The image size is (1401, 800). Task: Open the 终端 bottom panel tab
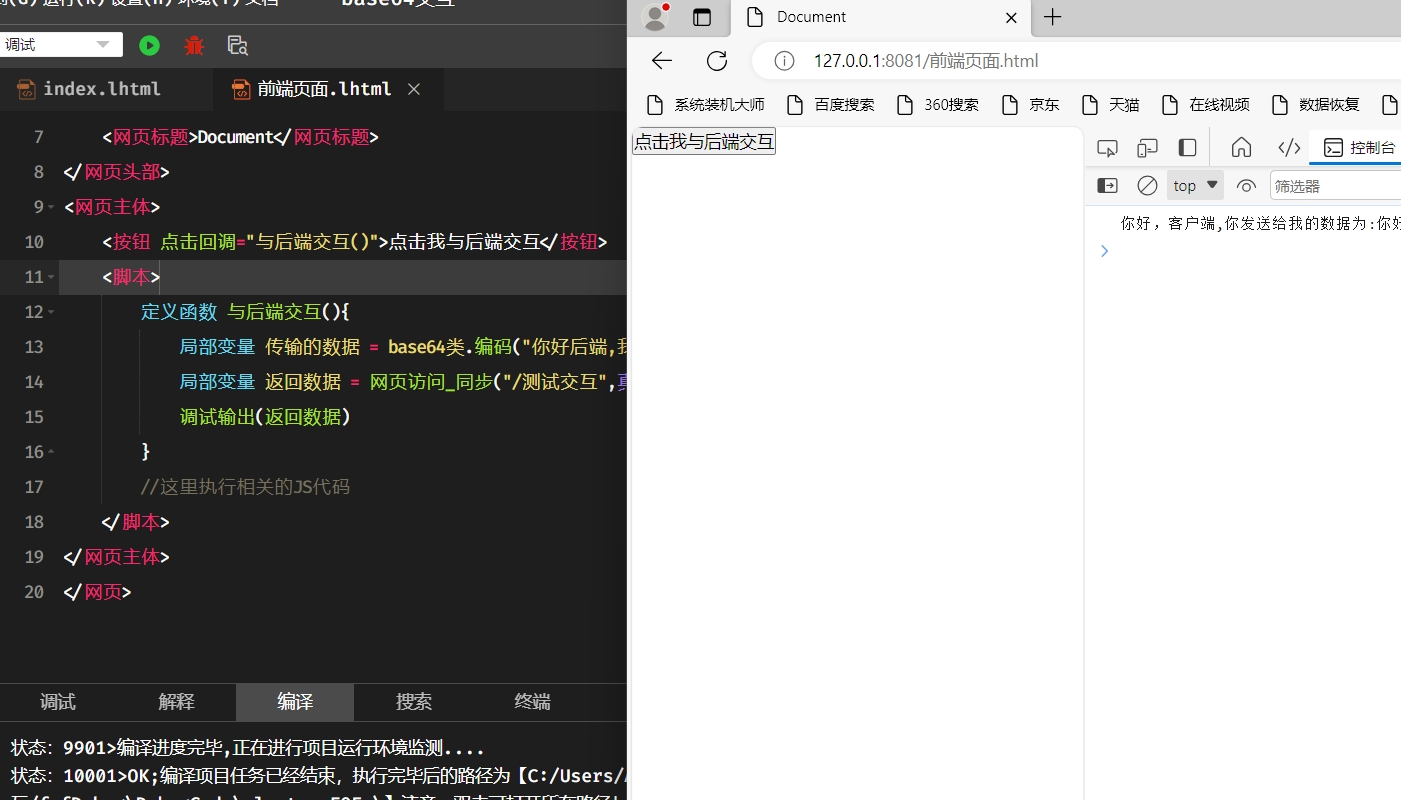pos(532,702)
